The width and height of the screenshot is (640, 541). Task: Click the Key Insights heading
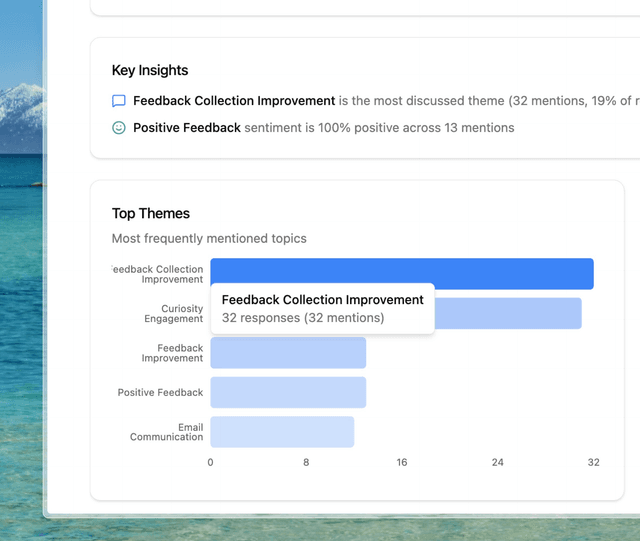(150, 70)
